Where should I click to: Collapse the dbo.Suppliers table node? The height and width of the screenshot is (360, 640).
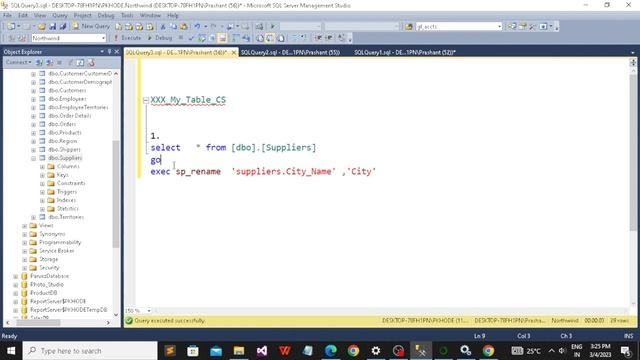coord(33,158)
